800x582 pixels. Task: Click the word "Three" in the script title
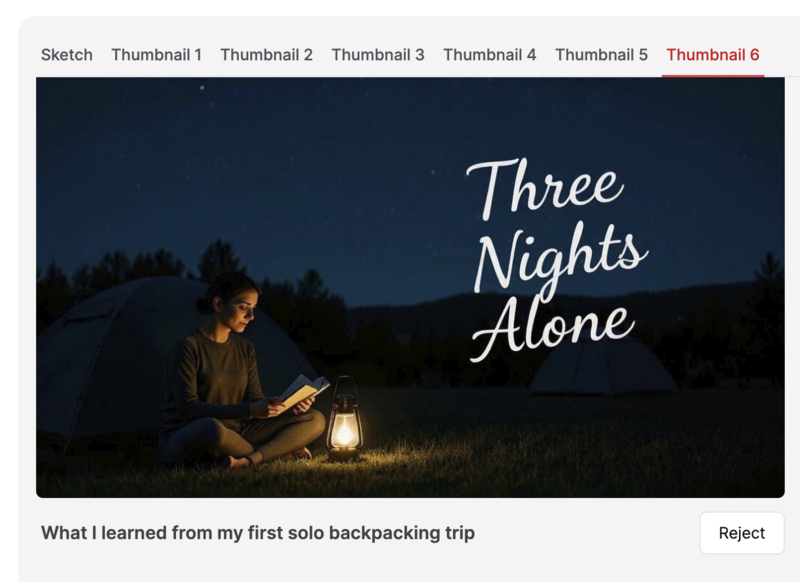pyautogui.click(x=545, y=189)
